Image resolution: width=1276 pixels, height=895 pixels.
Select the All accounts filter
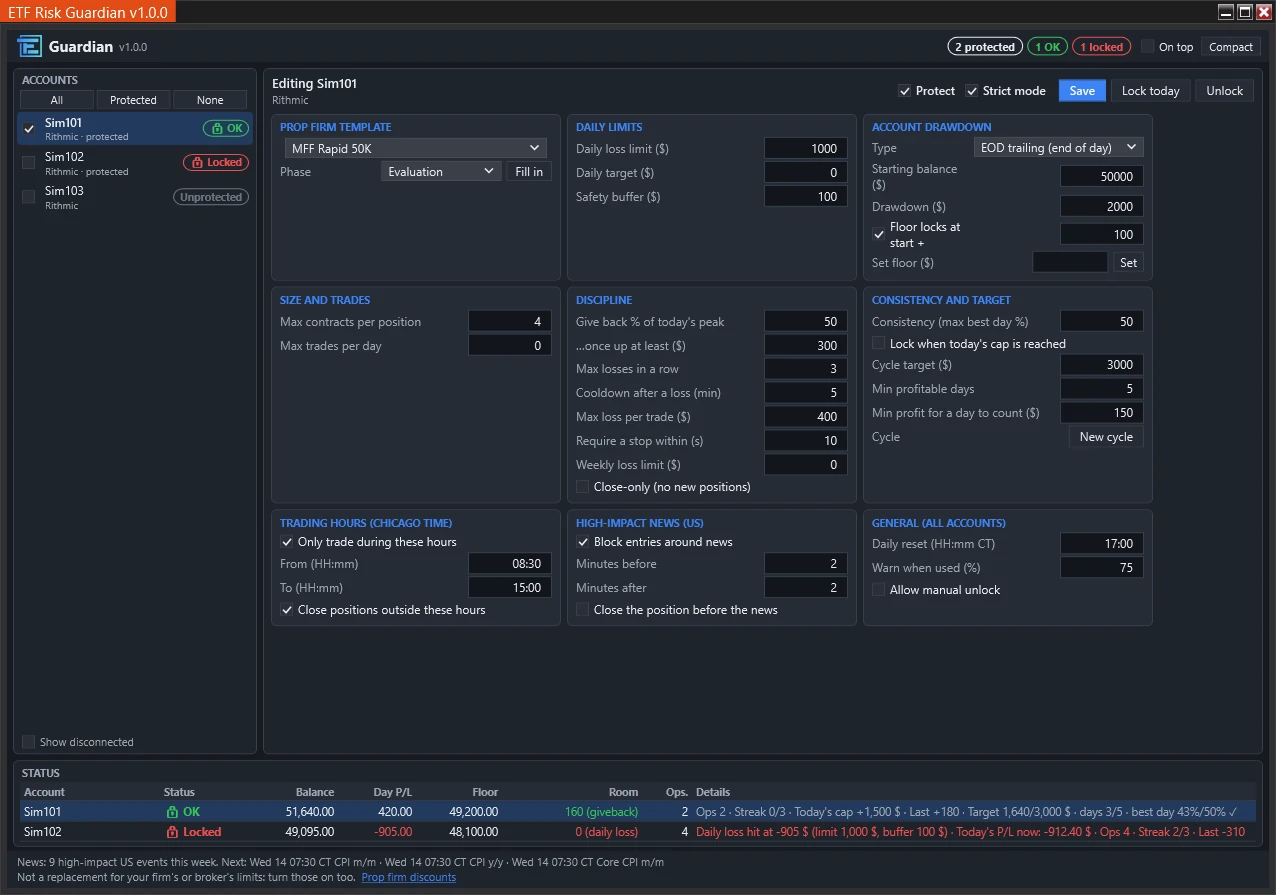57,100
